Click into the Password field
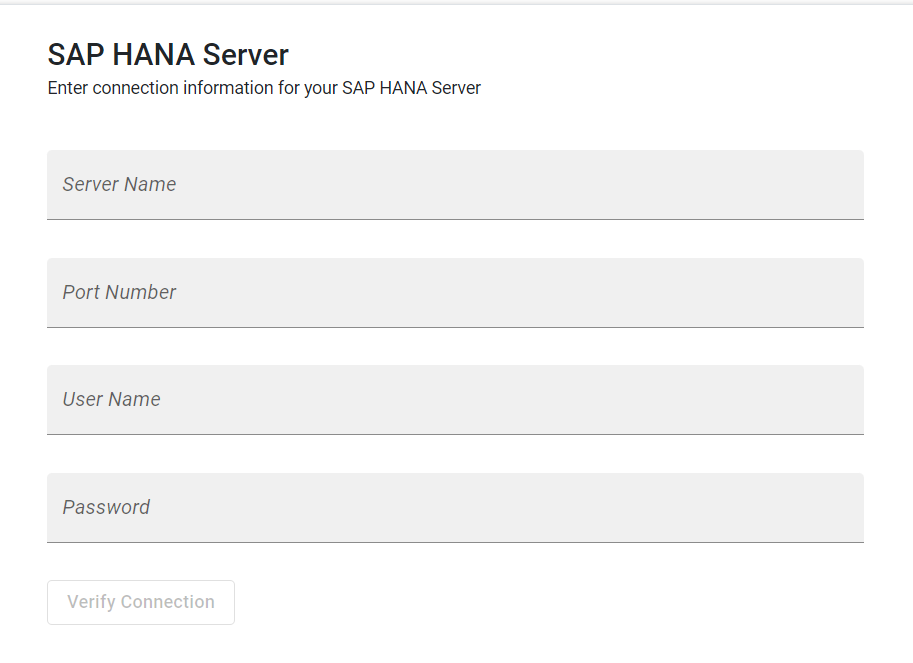The image size is (913, 663). 455,508
